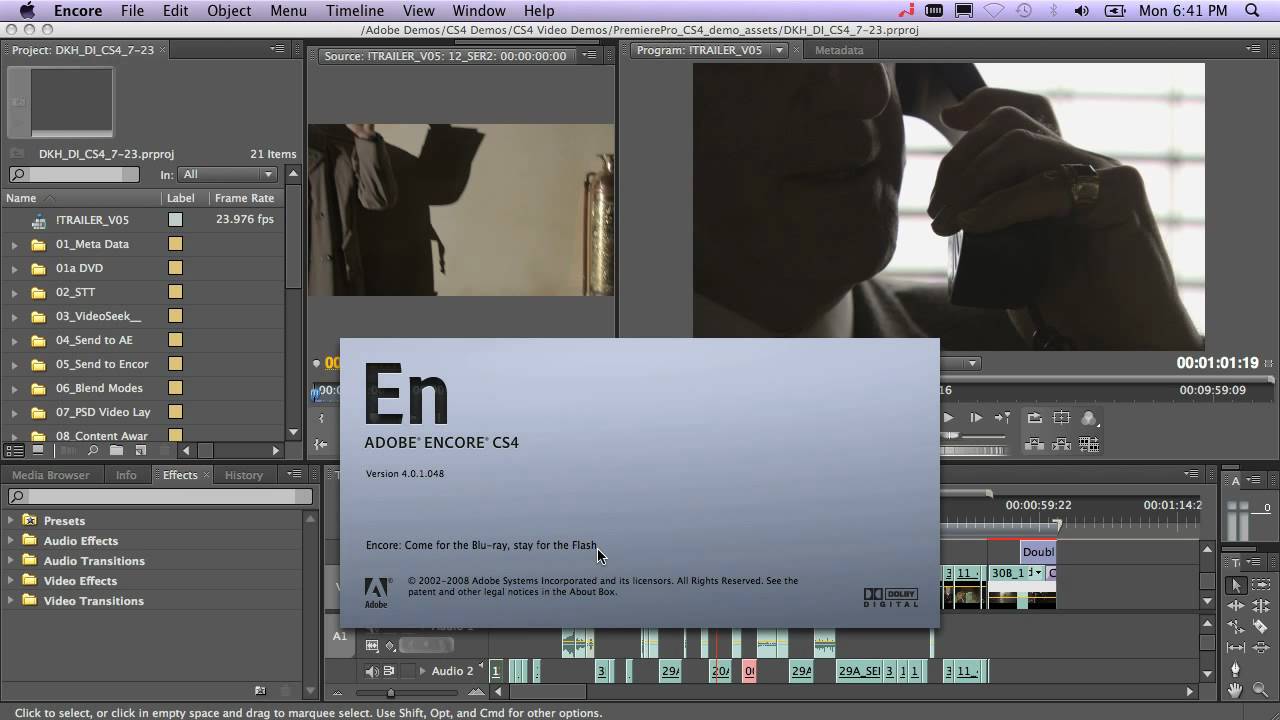This screenshot has width=1280, height=720.
Task: Click the Find icon in Project panel
Action: click(93, 451)
